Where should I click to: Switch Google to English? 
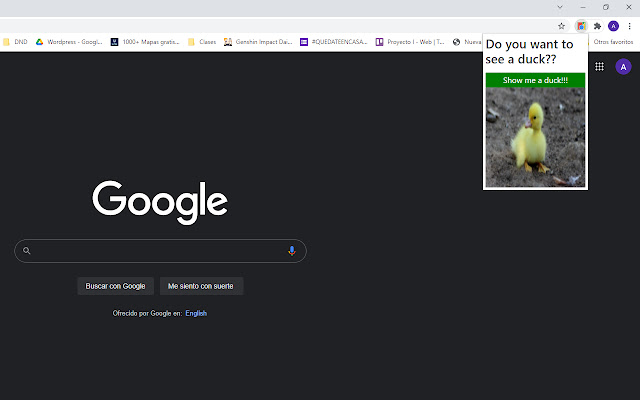[196, 313]
